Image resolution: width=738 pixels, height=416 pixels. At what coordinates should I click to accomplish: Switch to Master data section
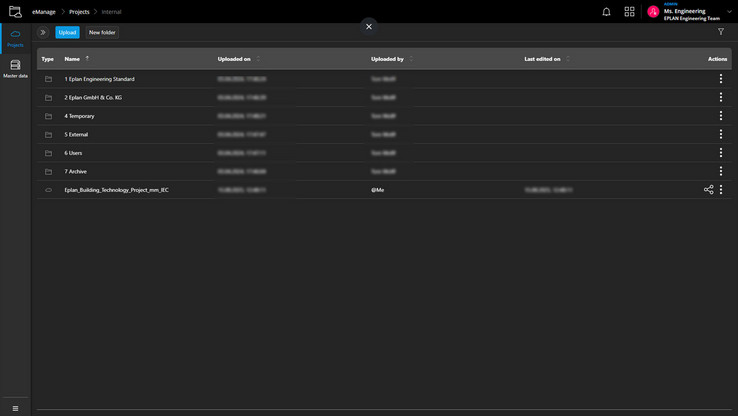[x=15, y=68]
